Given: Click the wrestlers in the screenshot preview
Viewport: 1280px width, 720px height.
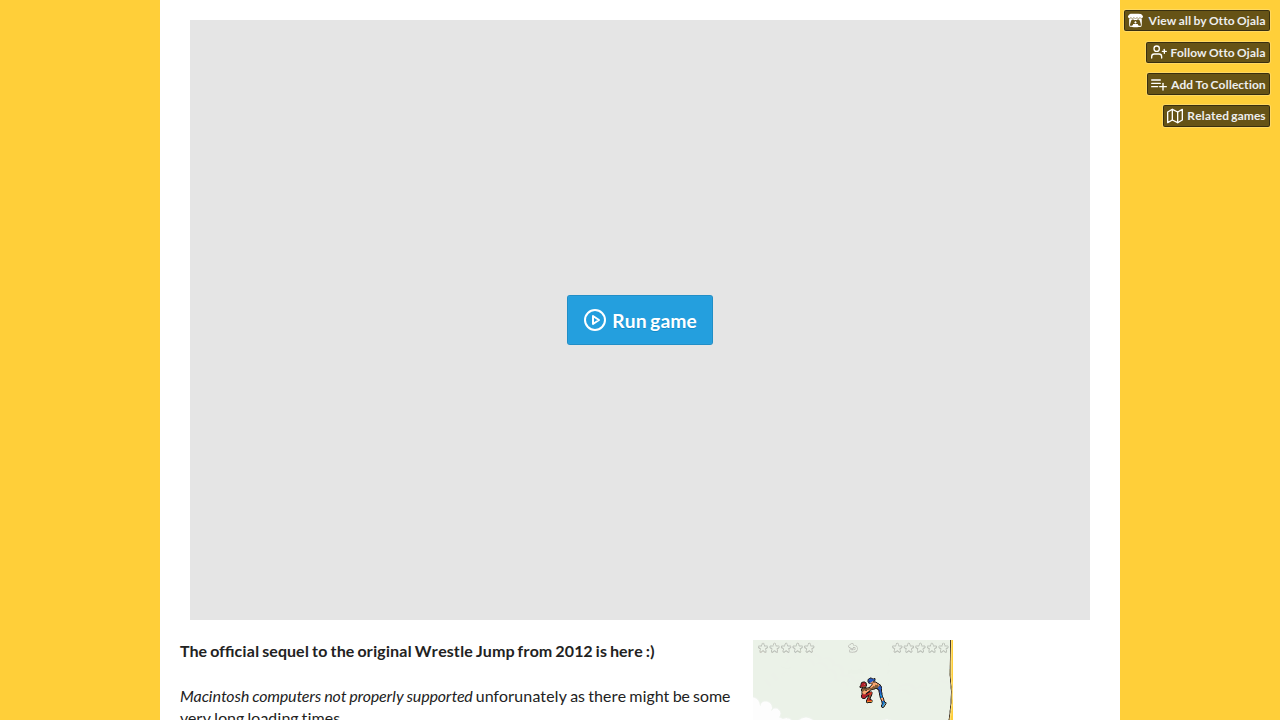Looking at the screenshot, I should [x=872, y=692].
